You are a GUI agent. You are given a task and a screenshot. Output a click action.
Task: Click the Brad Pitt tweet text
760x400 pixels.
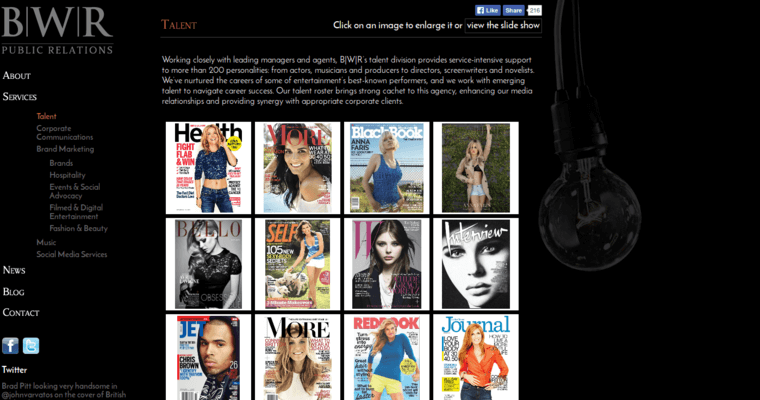coord(63,390)
